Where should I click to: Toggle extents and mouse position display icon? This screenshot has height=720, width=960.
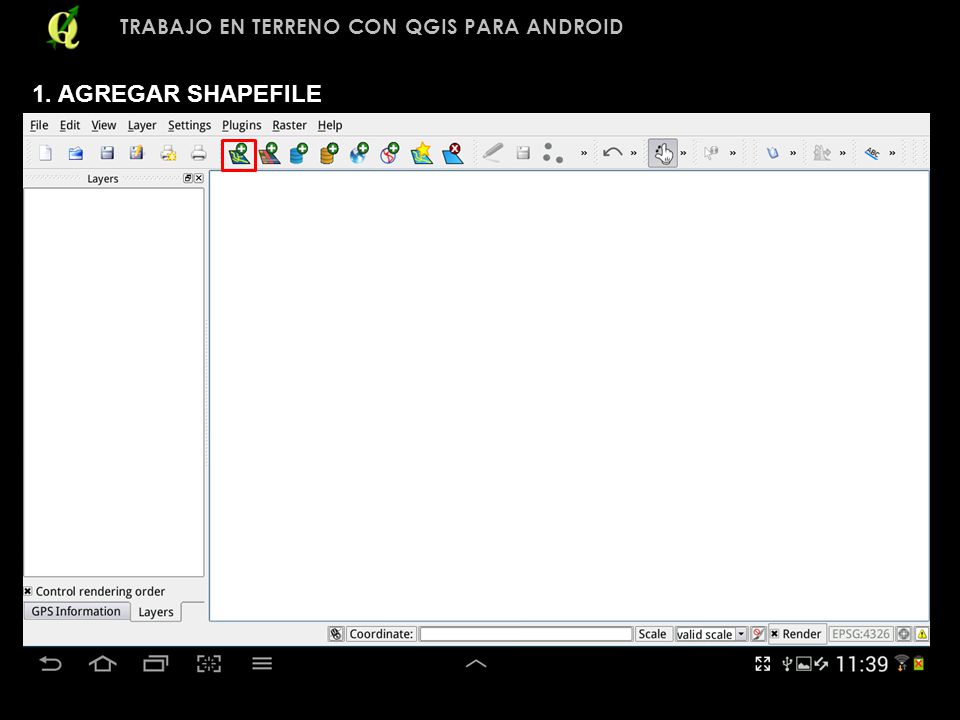point(336,634)
